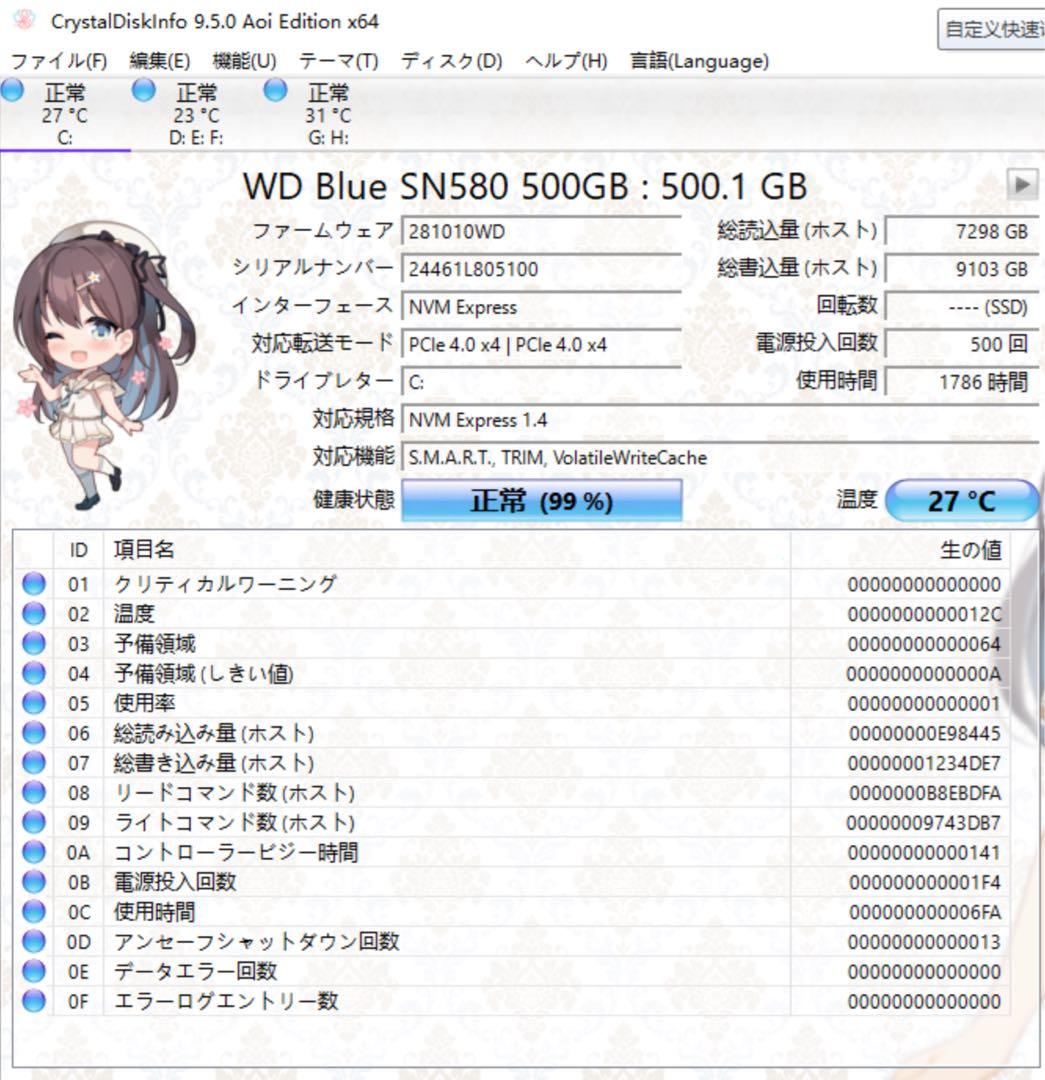
Task: Click the 項目名 column header
Action: (446, 550)
